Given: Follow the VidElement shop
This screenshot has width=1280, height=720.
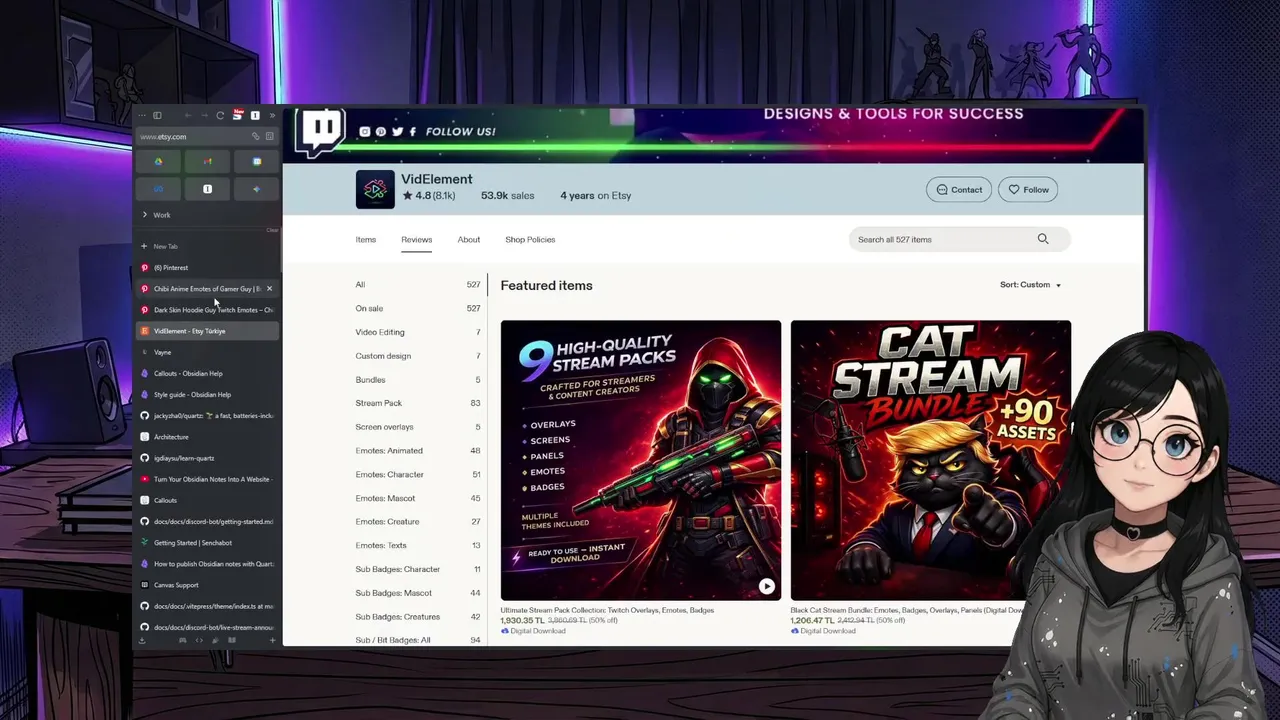Looking at the screenshot, I should pyautogui.click(x=1028, y=189).
